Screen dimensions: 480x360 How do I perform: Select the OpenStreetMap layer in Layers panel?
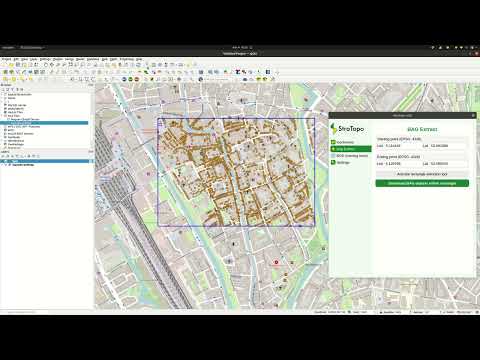pos(23,165)
